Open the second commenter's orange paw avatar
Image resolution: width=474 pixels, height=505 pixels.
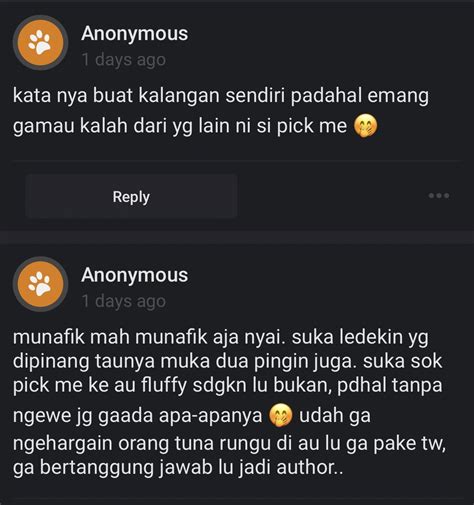40,284
